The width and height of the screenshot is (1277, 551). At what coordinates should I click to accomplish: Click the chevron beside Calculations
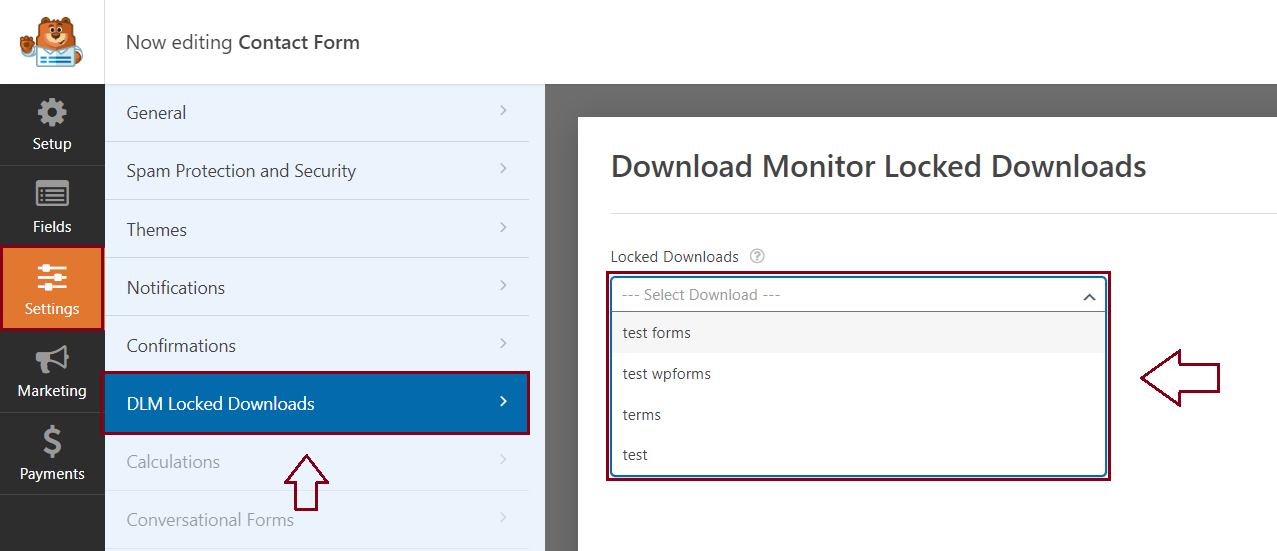point(503,459)
